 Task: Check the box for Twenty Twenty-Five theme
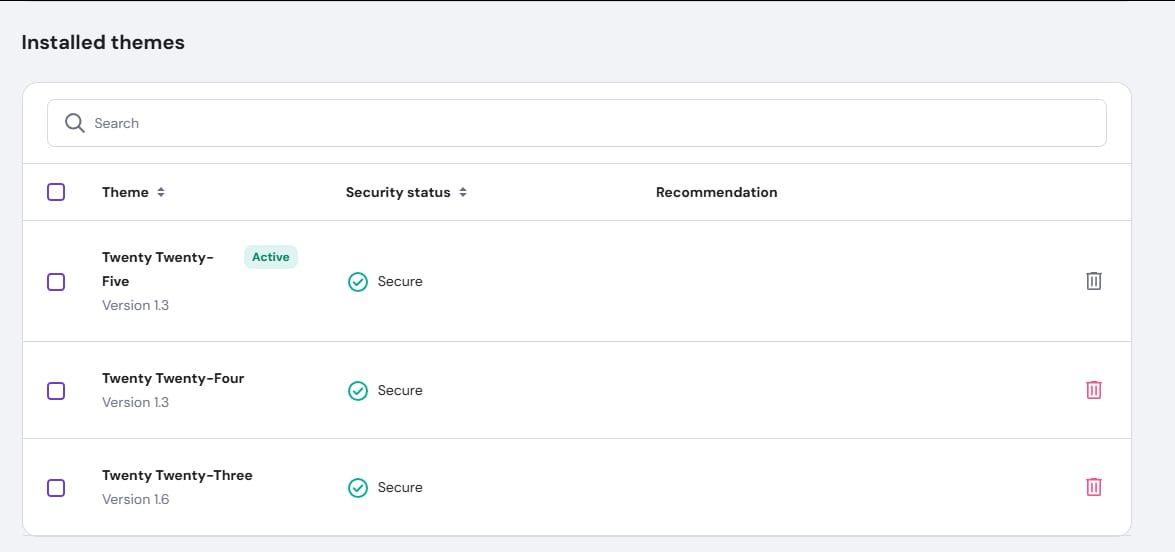point(56,282)
